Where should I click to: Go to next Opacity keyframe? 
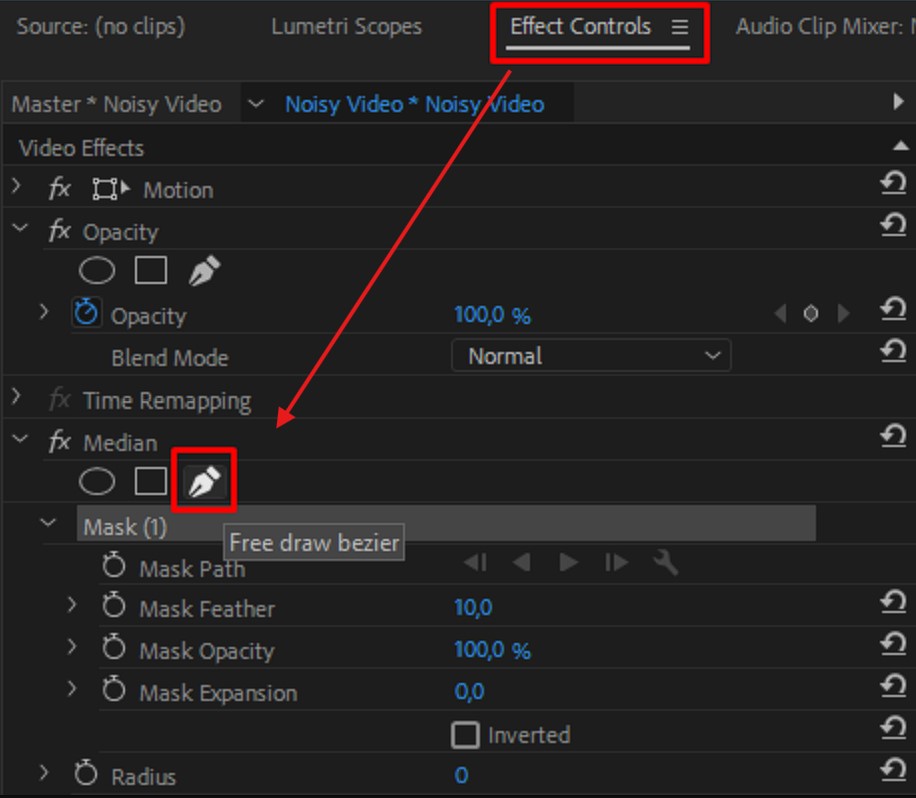[x=843, y=314]
